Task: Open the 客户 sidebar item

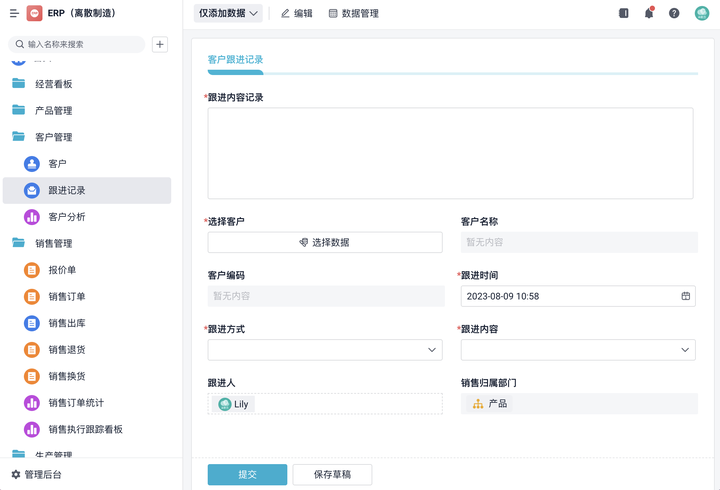Action: (x=57, y=164)
